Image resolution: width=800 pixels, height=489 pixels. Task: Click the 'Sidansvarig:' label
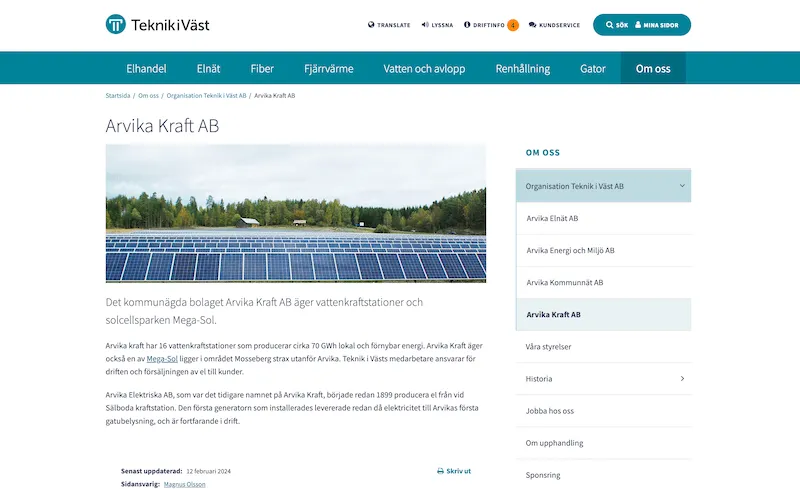tap(140, 484)
